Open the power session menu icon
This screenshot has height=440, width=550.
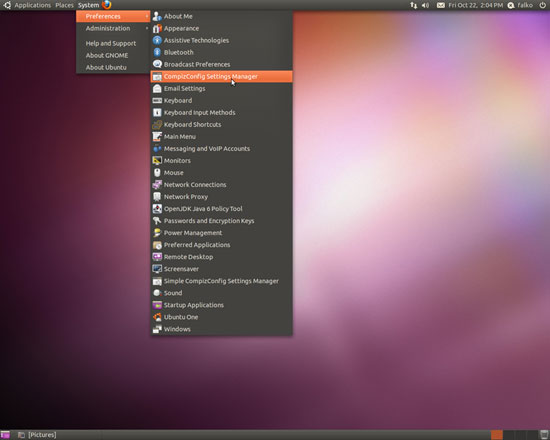click(x=542, y=5)
